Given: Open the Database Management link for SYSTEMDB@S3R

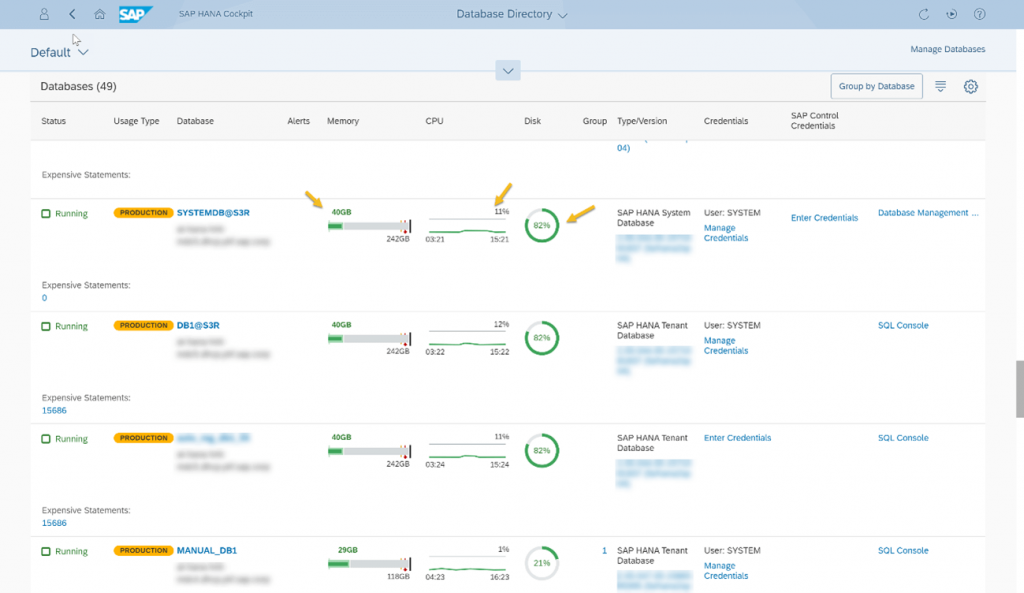Looking at the screenshot, I should click(928, 213).
